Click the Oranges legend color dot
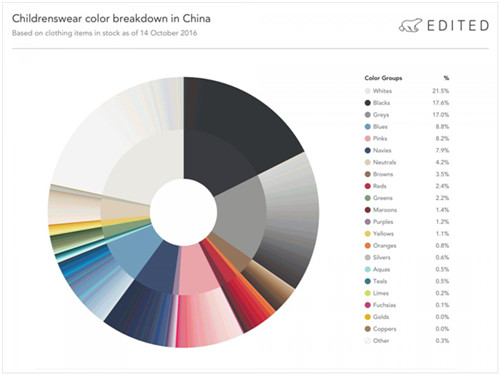500x375 pixels. tap(368, 246)
